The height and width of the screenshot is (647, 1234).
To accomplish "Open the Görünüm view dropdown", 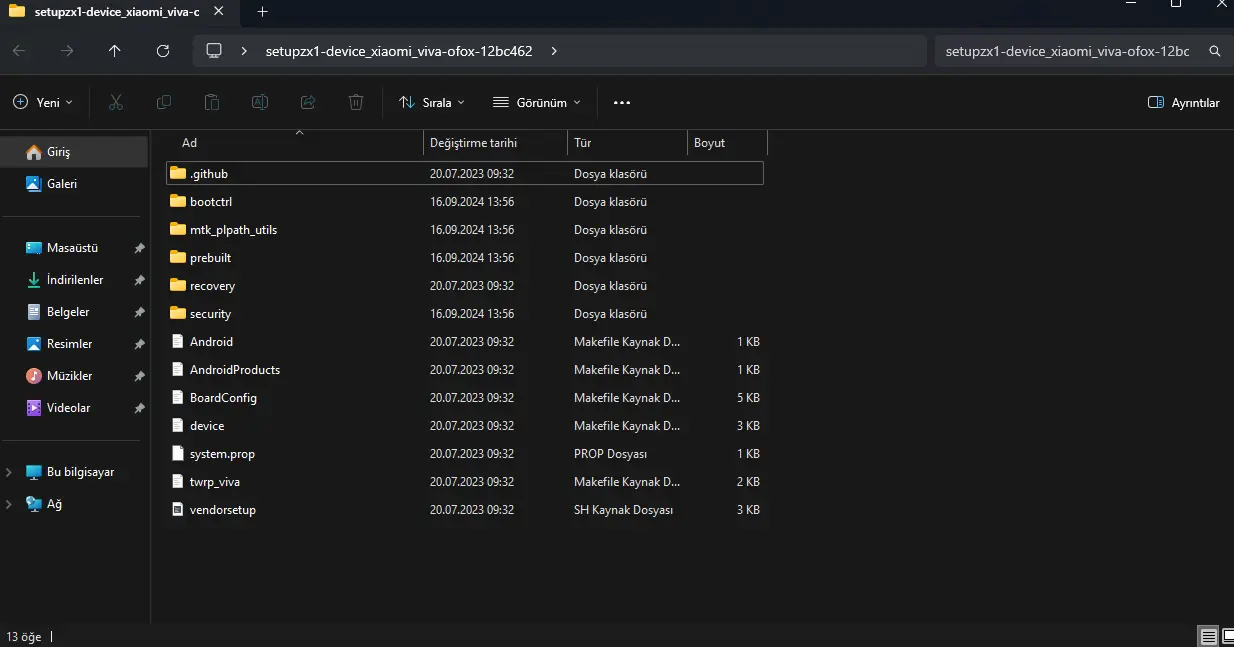I will (x=538, y=102).
